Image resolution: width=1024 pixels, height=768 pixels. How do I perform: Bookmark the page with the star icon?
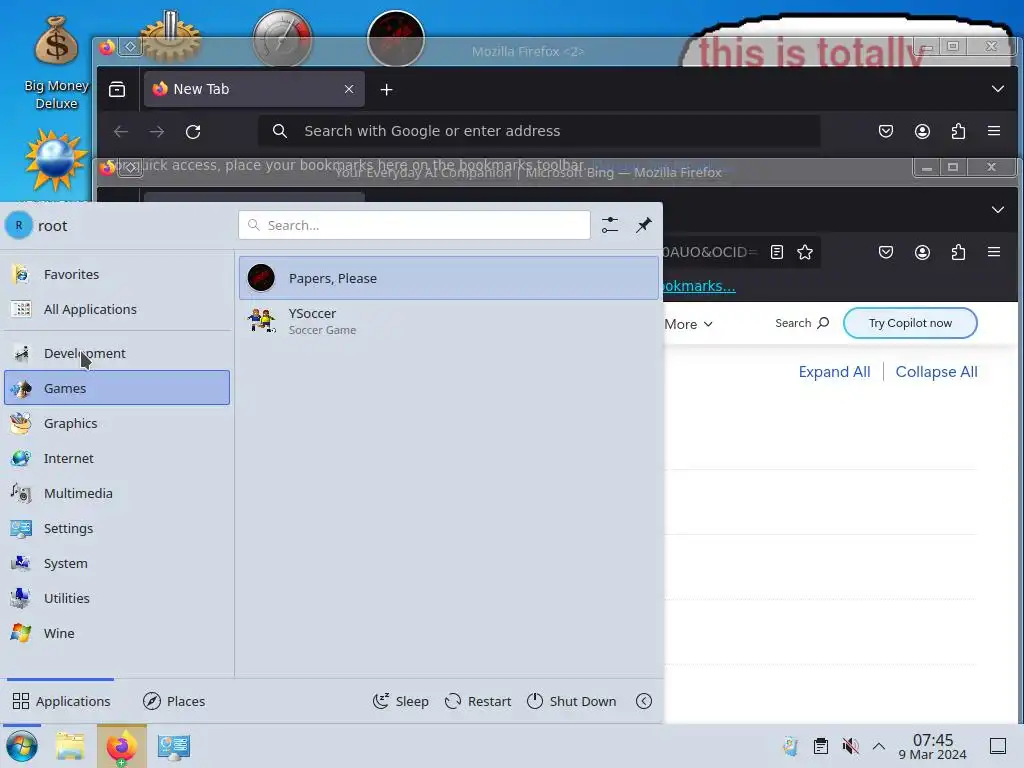coord(805,252)
